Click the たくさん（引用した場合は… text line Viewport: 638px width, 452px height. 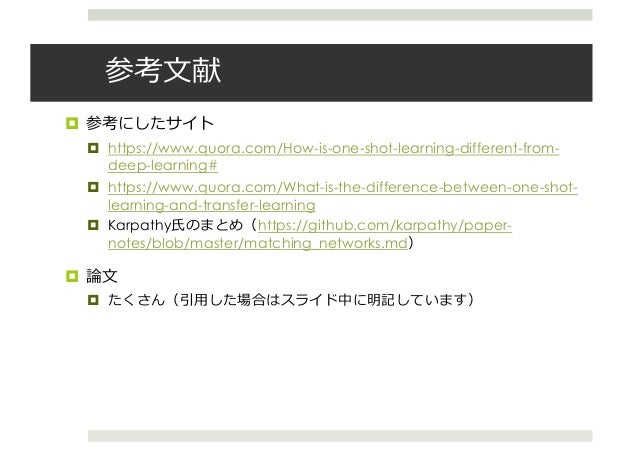(291, 300)
